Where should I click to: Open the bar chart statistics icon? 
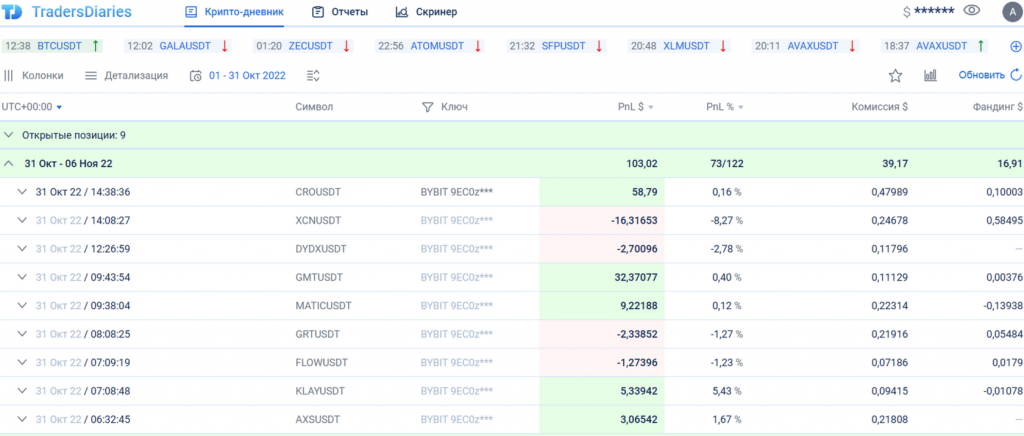click(930, 75)
